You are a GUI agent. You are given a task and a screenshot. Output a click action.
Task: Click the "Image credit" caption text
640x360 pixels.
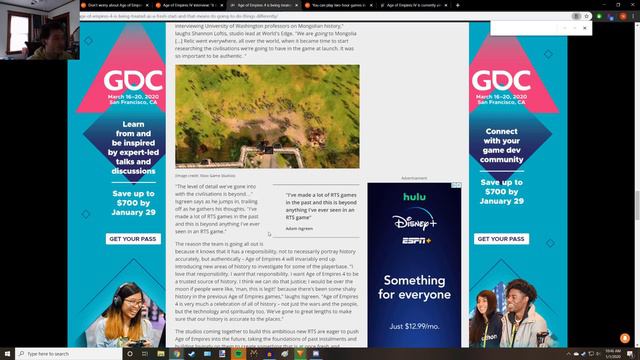tap(205, 176)
